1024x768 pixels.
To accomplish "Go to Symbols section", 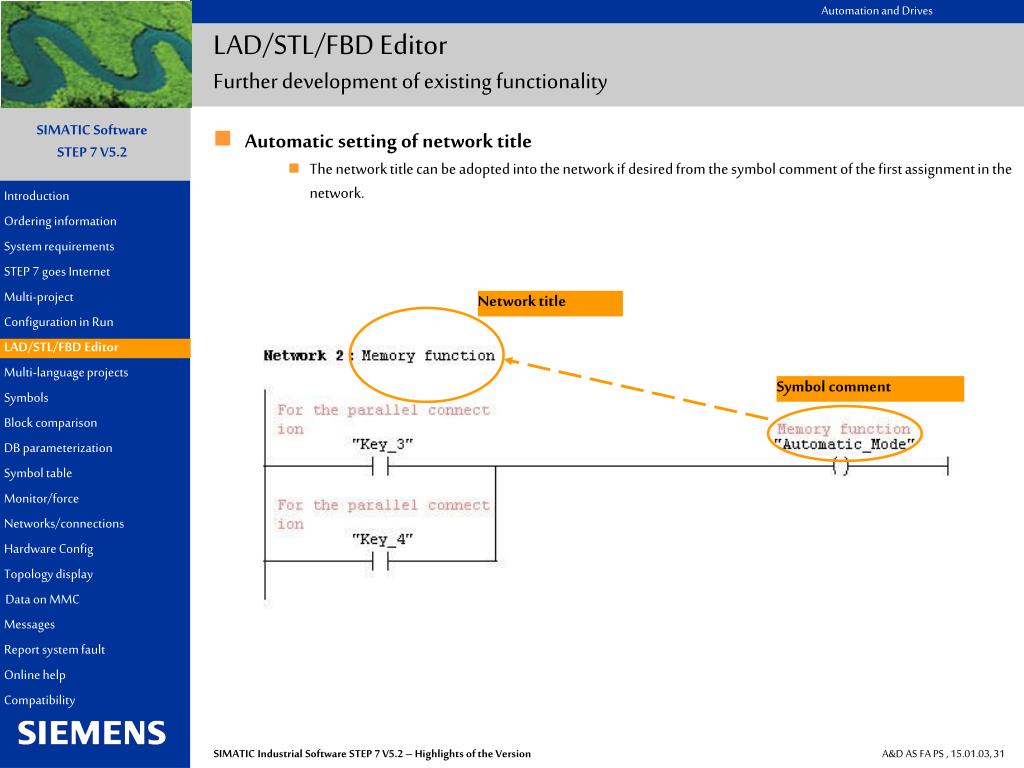I will coord(26,398).
